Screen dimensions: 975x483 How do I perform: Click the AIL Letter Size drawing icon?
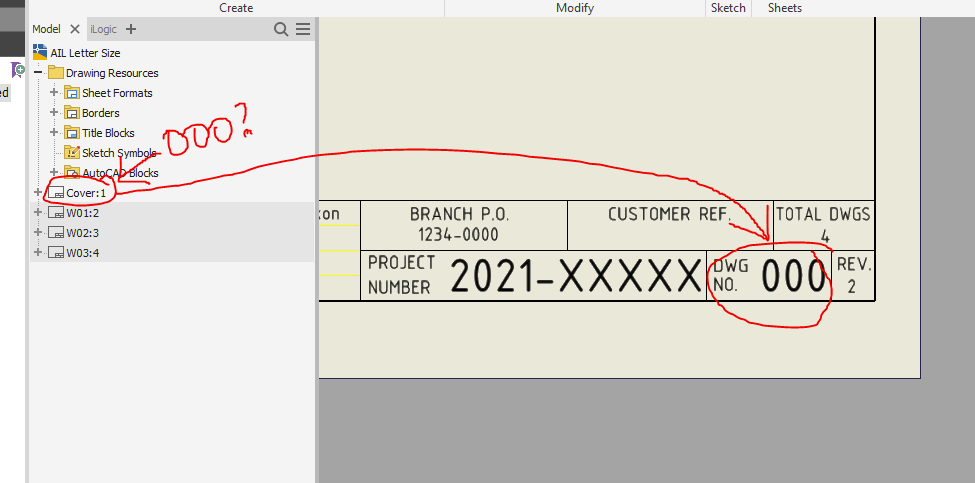40,52
